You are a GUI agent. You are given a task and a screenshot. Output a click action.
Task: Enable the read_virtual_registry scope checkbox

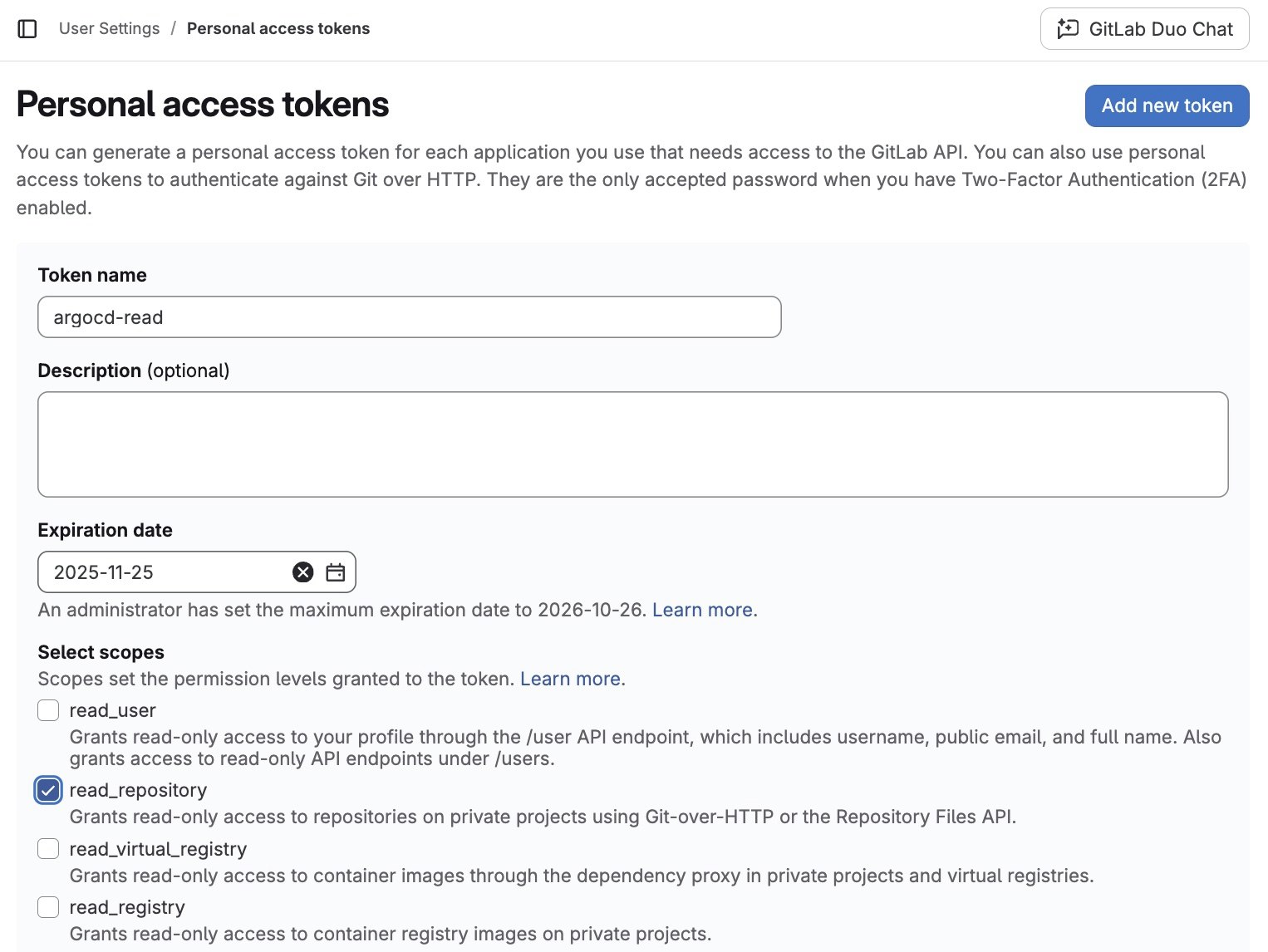(48, 848)
